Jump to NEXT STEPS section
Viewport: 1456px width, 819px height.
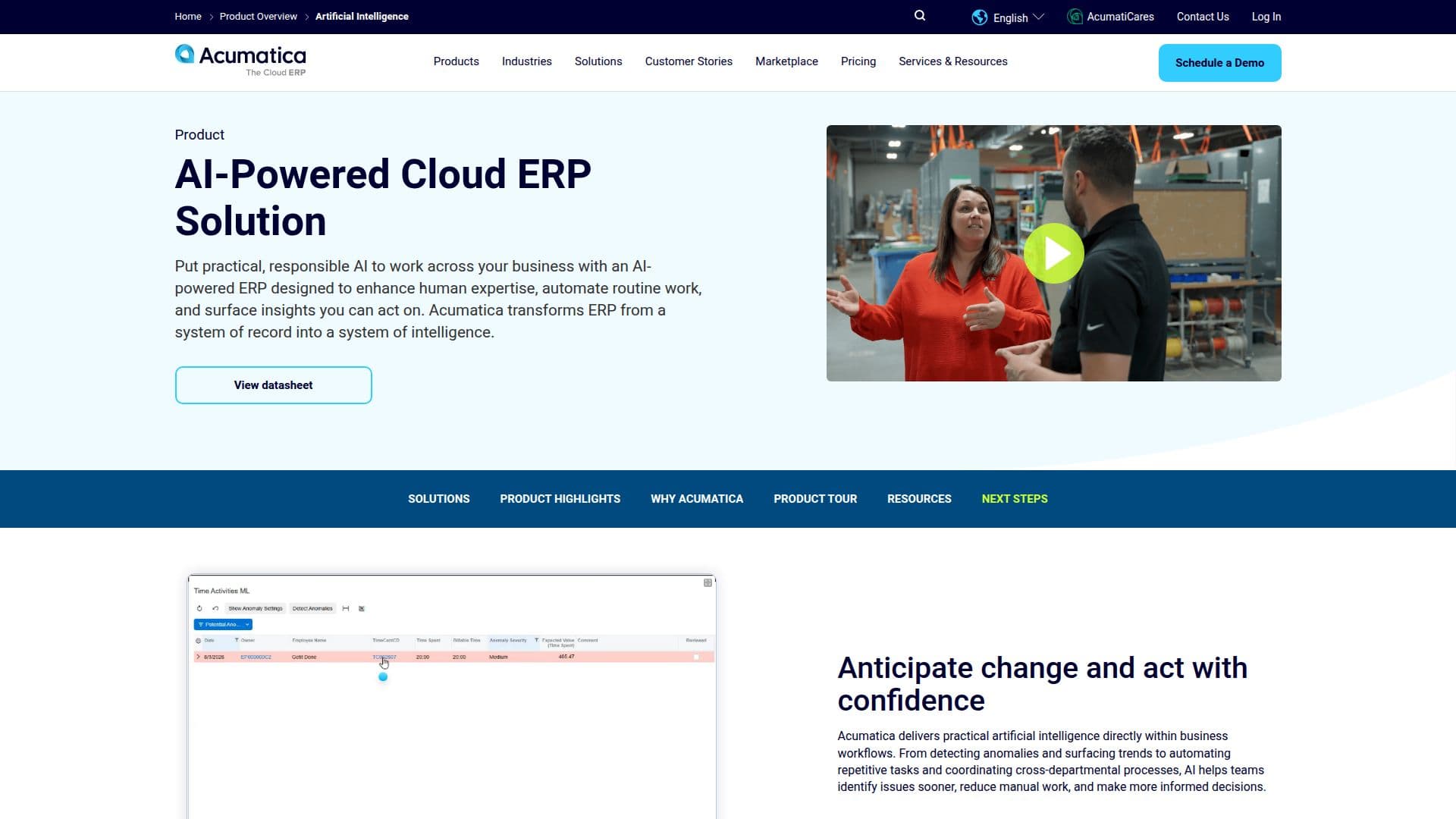click(x=1015, y=499)
